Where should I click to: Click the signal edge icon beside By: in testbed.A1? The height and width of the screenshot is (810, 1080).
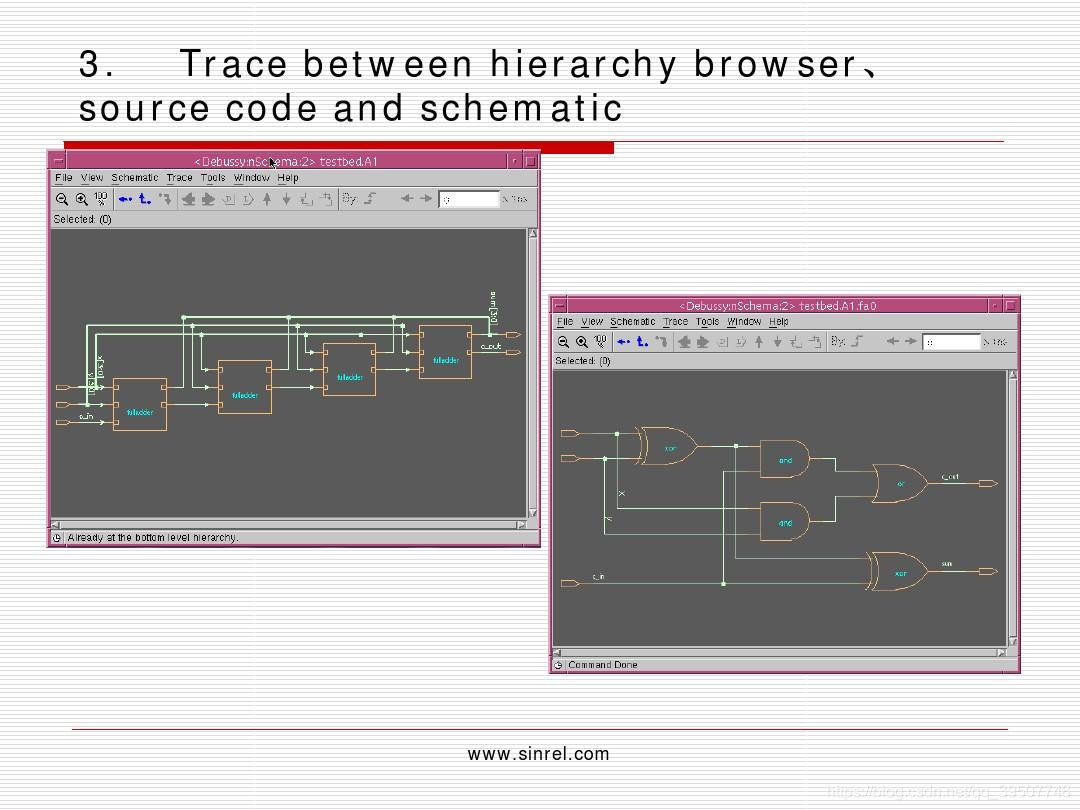point(370,198)
